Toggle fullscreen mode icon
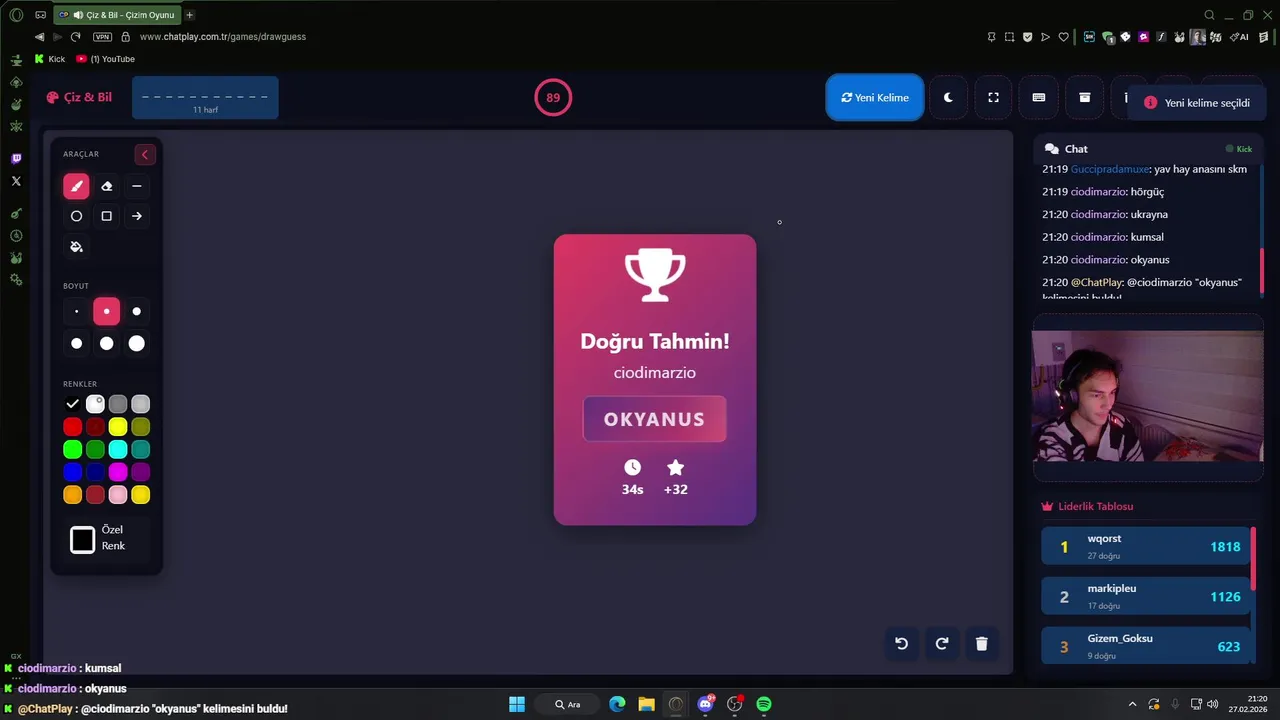Image resolution: width=1280 pixels, height=720 pixels. pos(993,98)
